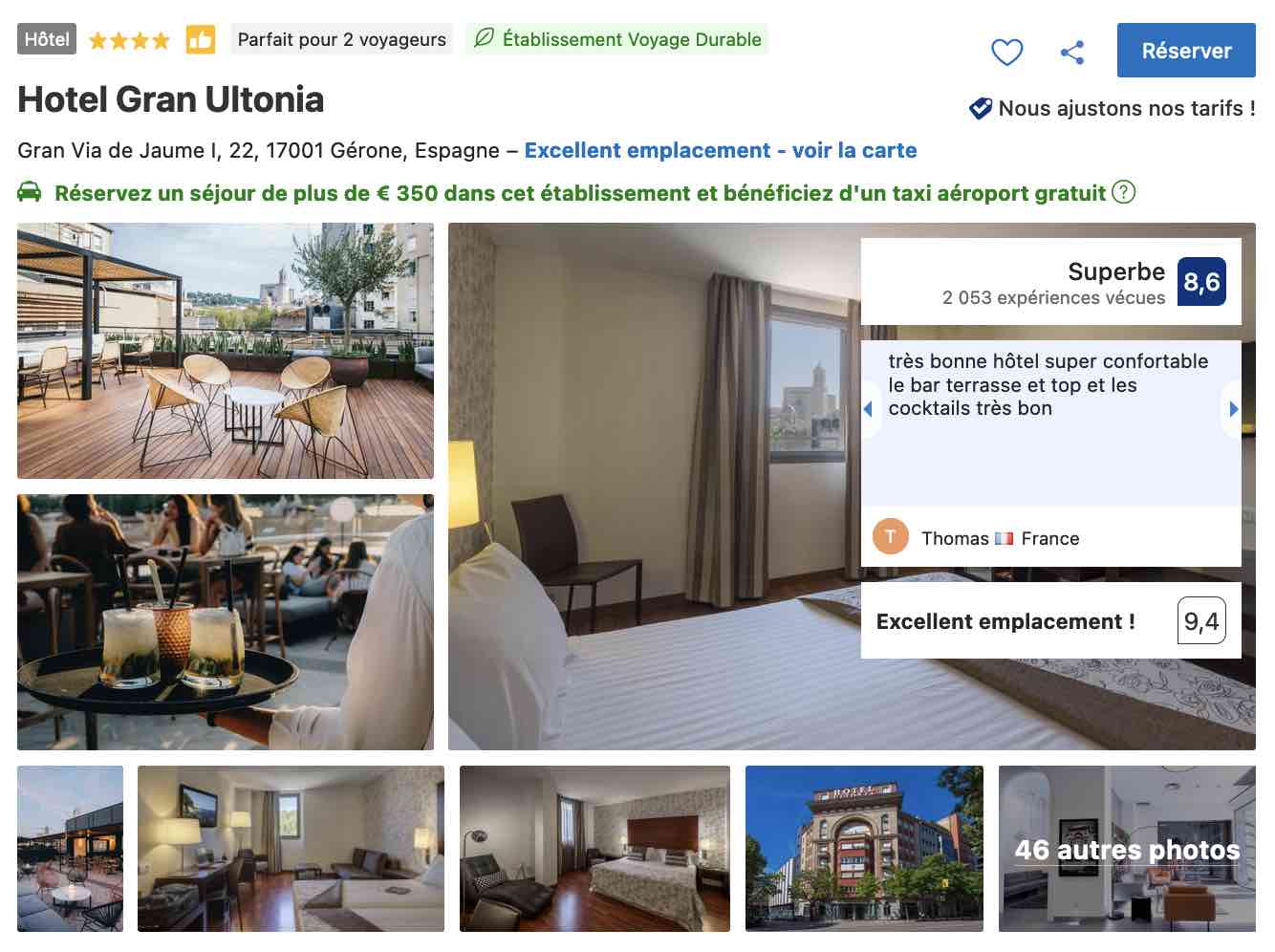Open Excellent emplacement map link
This screenshot has height=952, width=1275.
point(721,150)
